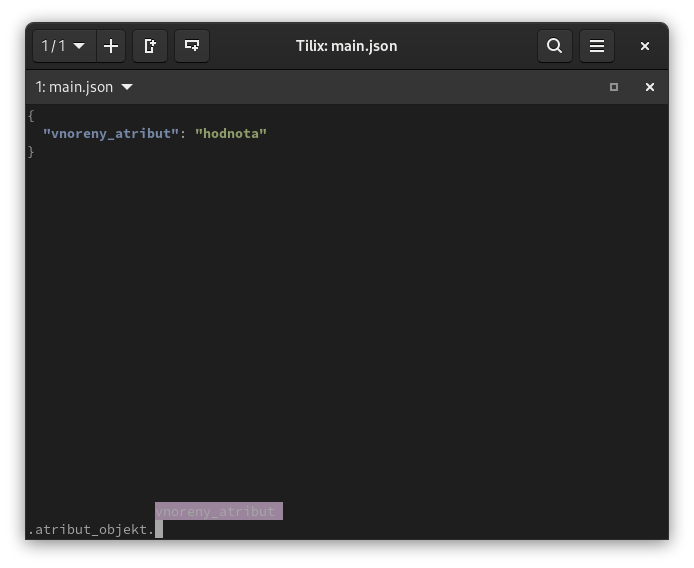Click the closing curly brace
Screen dimensions: 694x568
pos(31,151)
